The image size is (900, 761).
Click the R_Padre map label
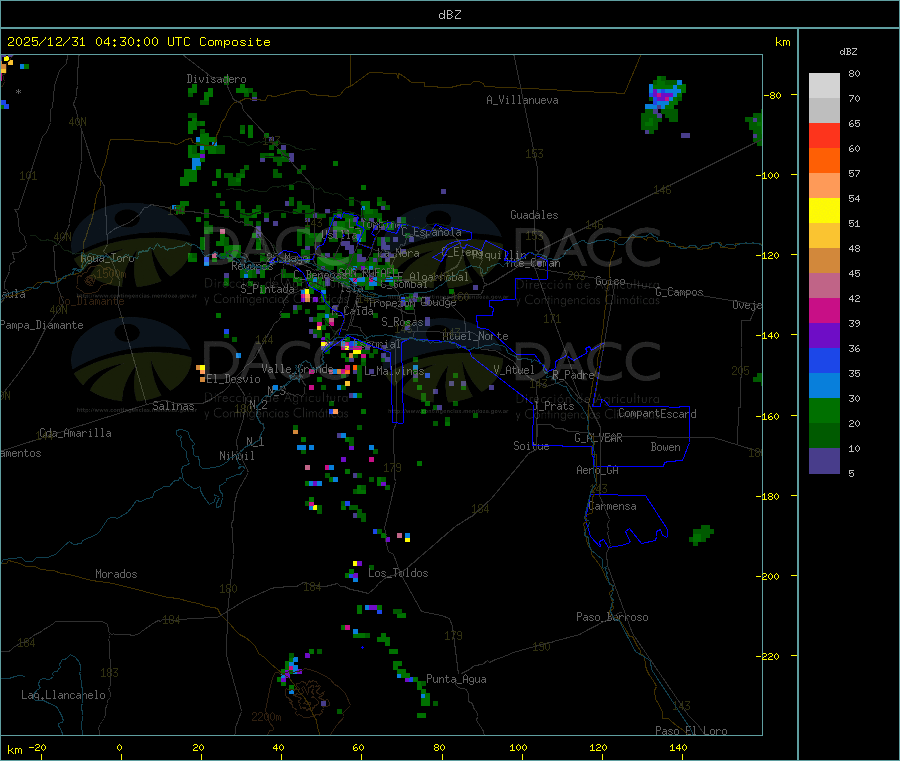pos(573,375)
